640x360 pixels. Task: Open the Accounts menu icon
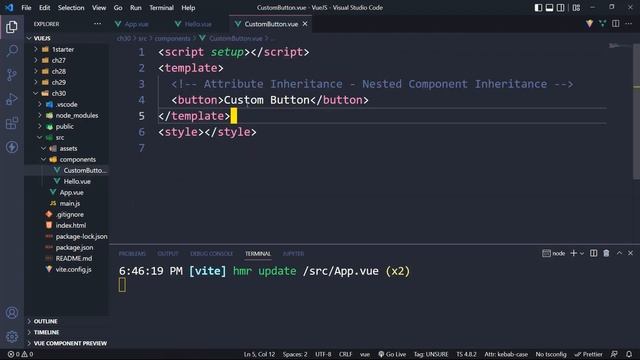pyautogui.click(x=12, y=313)
